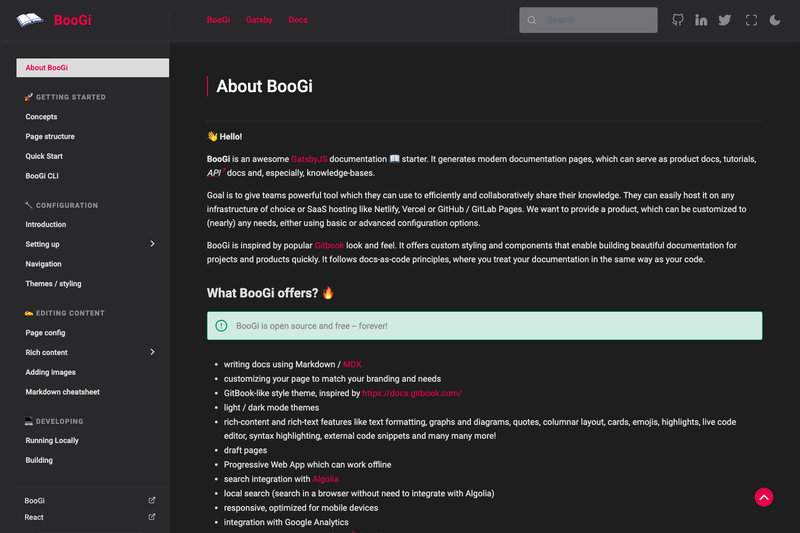The width and height of the screenshot is (800, 533).
Task: Click the Search input field
Action: [588, 20]
